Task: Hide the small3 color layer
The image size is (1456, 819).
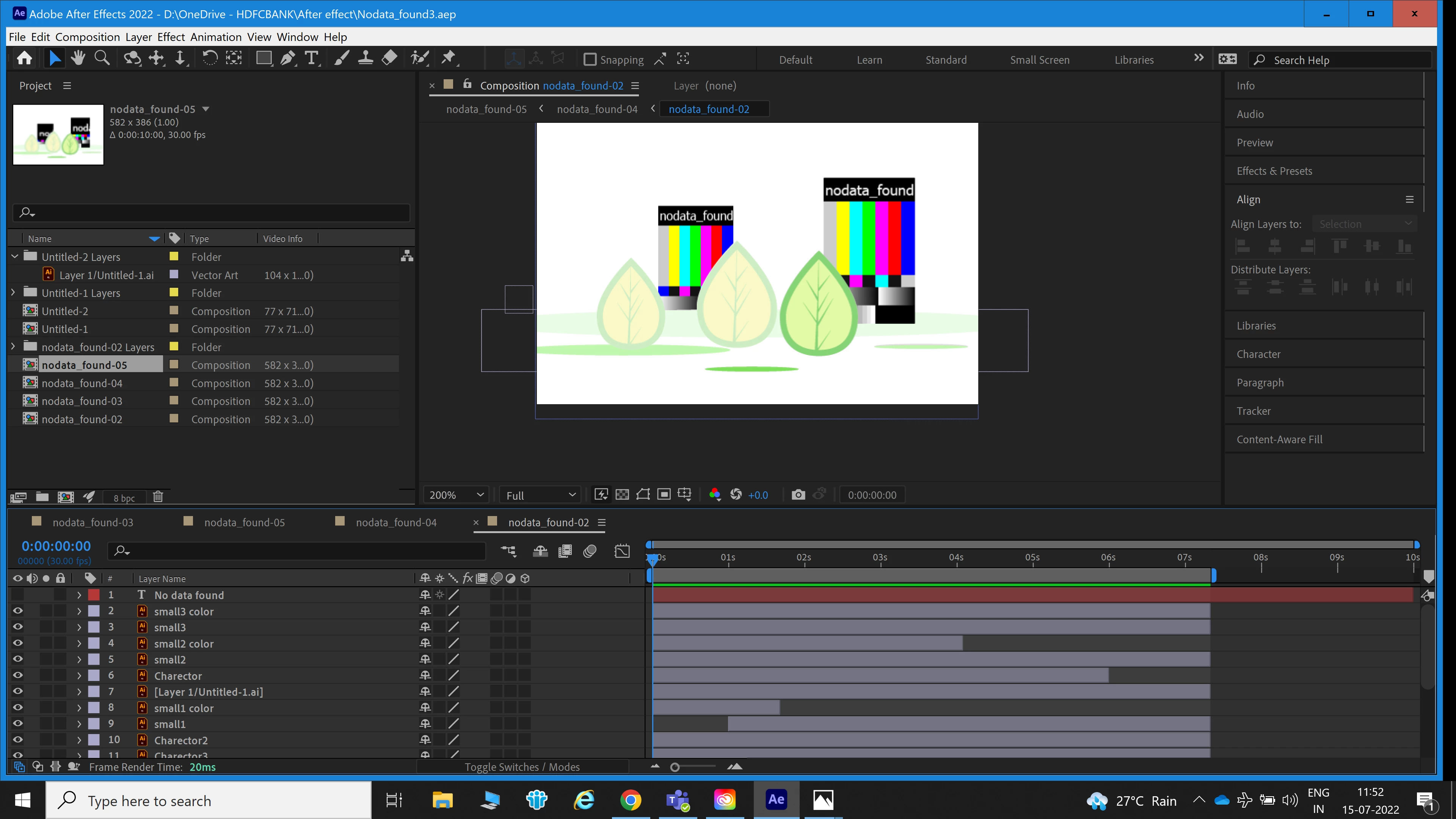Action: tap(17, 611)
